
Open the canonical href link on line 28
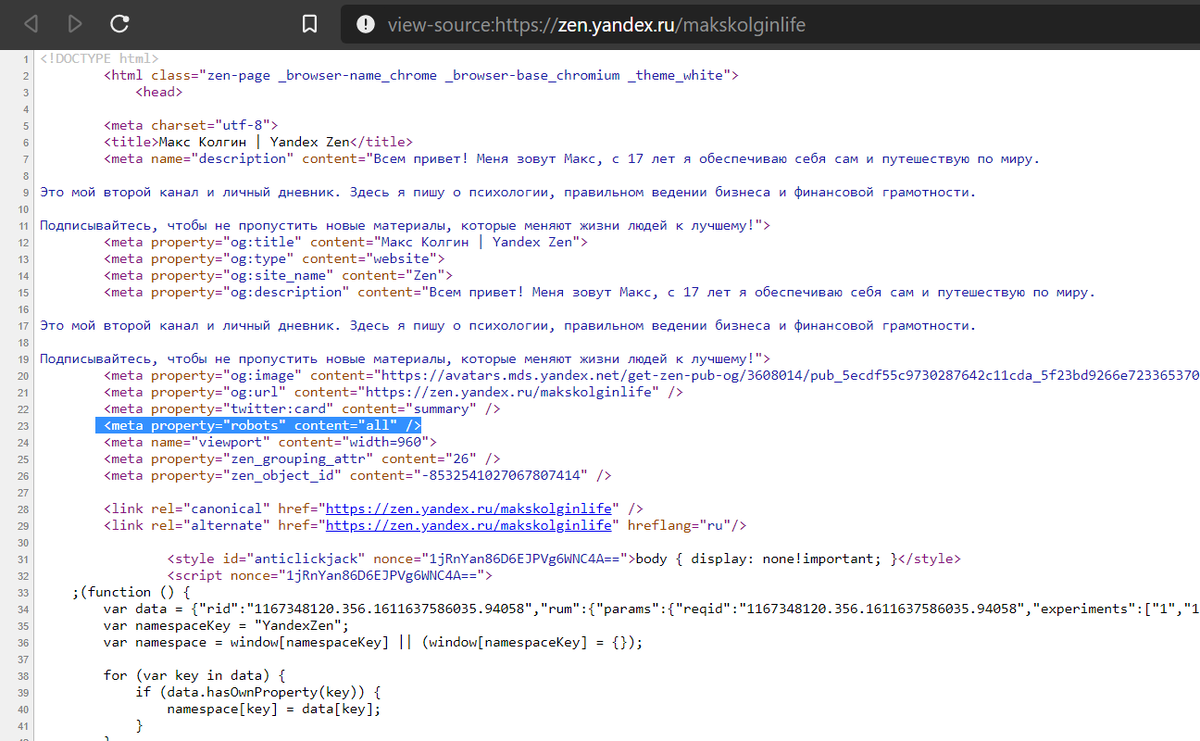469,509
